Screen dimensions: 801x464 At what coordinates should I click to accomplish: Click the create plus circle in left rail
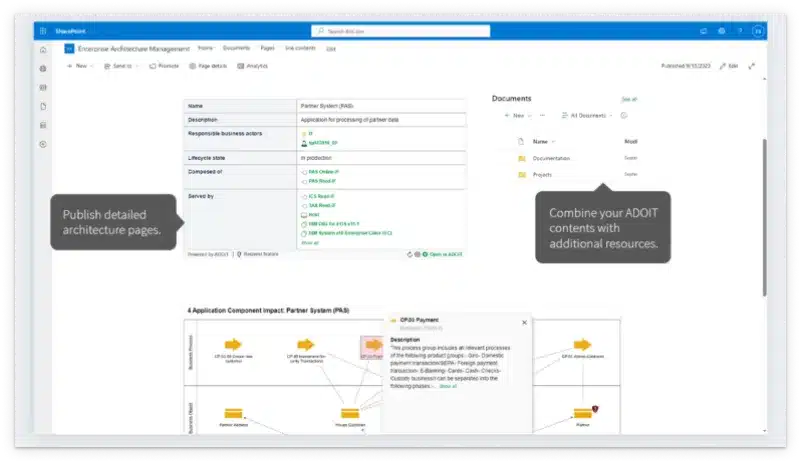43,144
